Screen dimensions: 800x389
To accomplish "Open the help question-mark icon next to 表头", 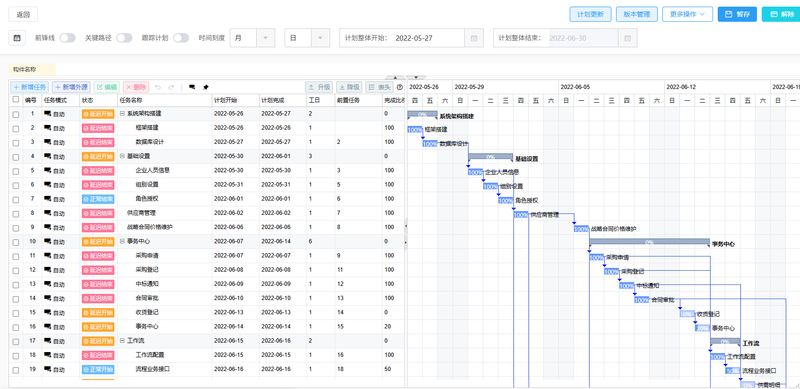I will click(x=400, y=87).
